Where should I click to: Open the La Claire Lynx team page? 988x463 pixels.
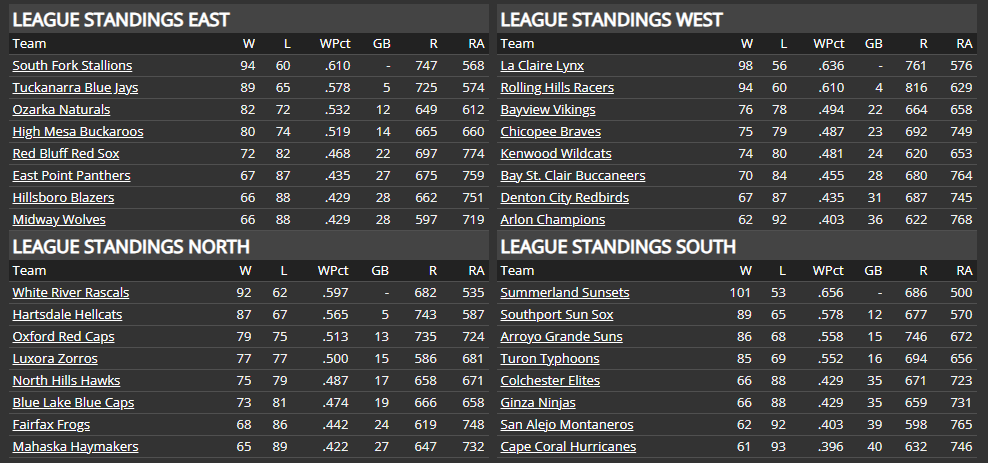pyautogui.click(x=542, y=66)
